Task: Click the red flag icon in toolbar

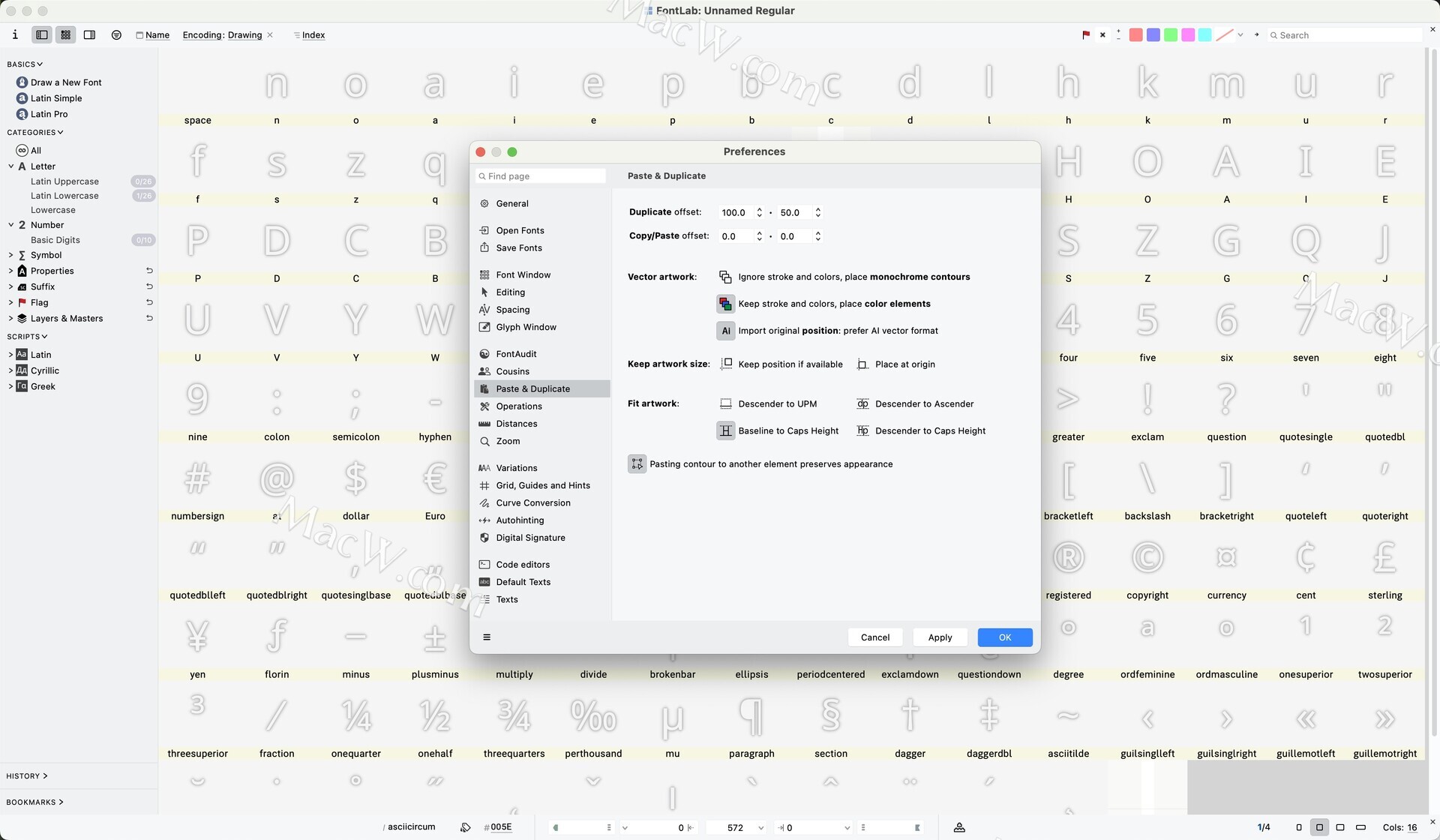Action: coord(1086,34)
